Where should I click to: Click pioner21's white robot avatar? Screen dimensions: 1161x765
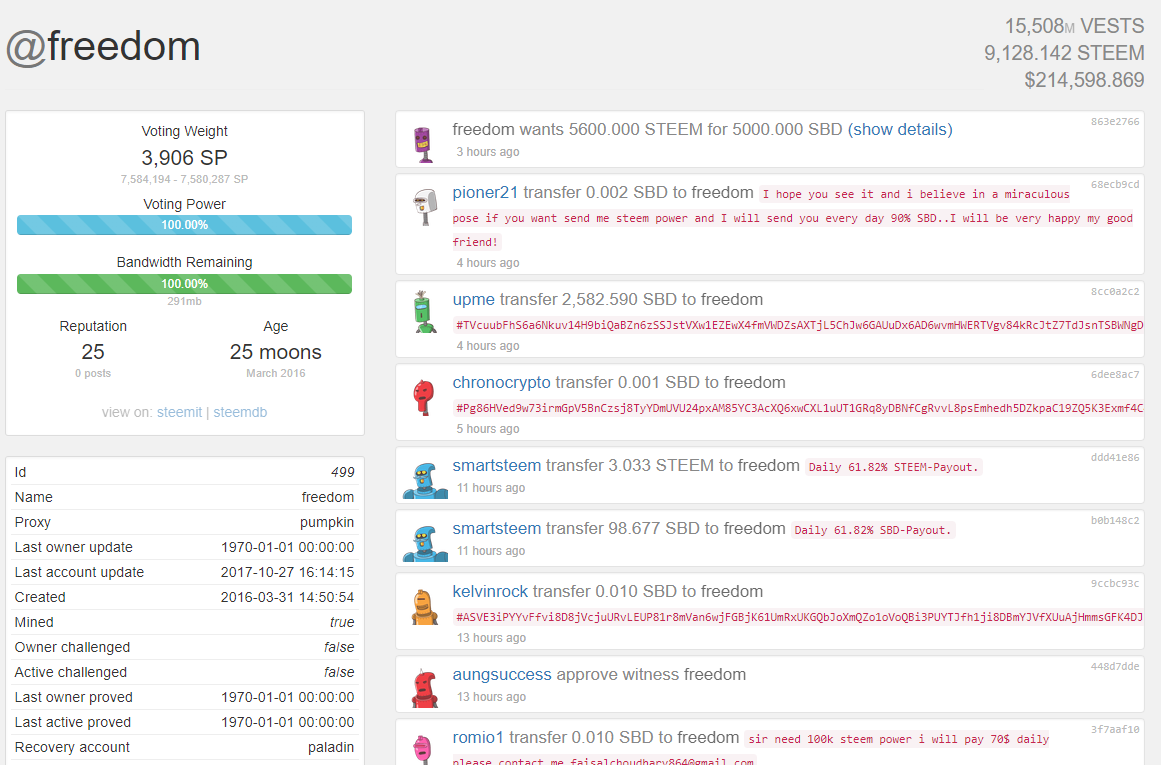tap(424, 207)
